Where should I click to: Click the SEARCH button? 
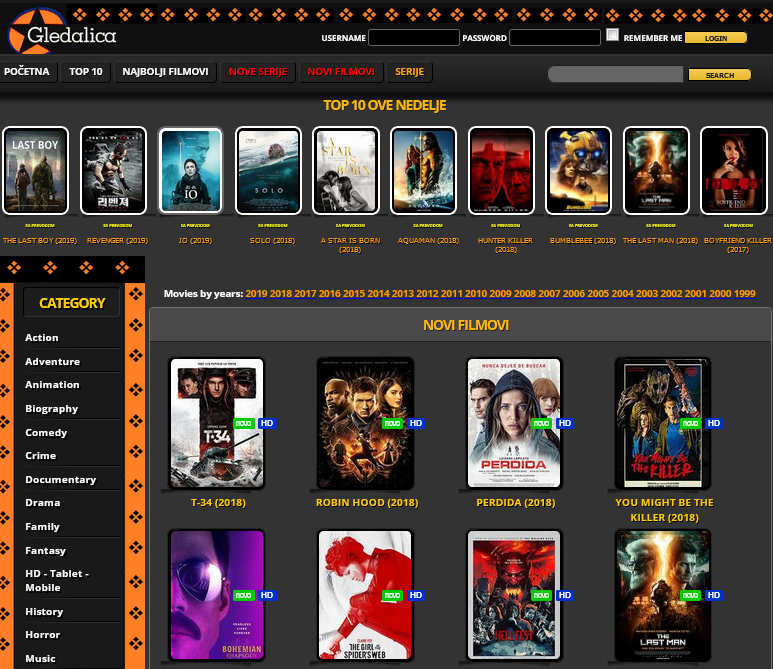click(x=720, y=75)
